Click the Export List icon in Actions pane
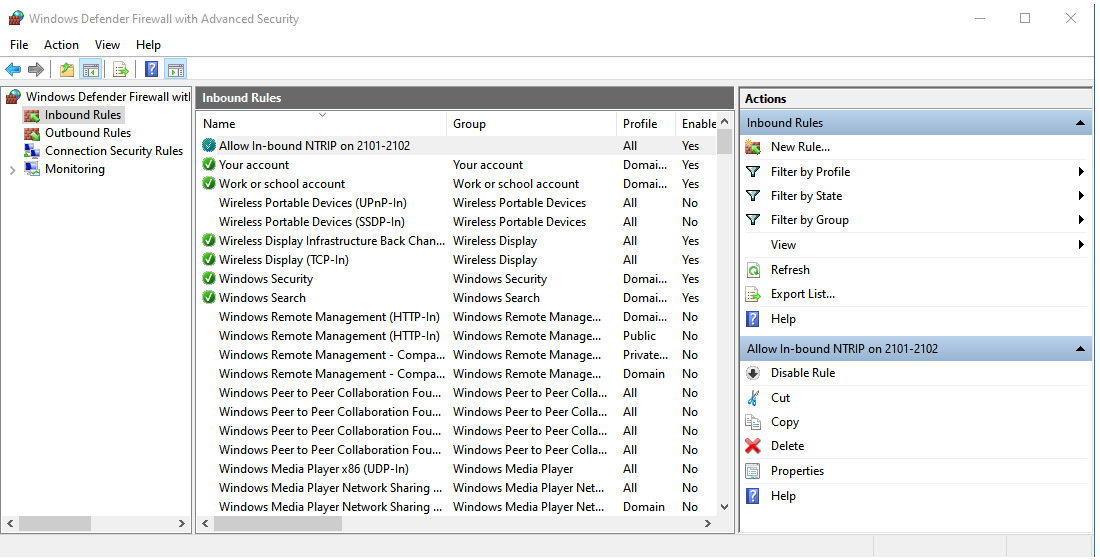1100x560 pixels. pos(753,295)
